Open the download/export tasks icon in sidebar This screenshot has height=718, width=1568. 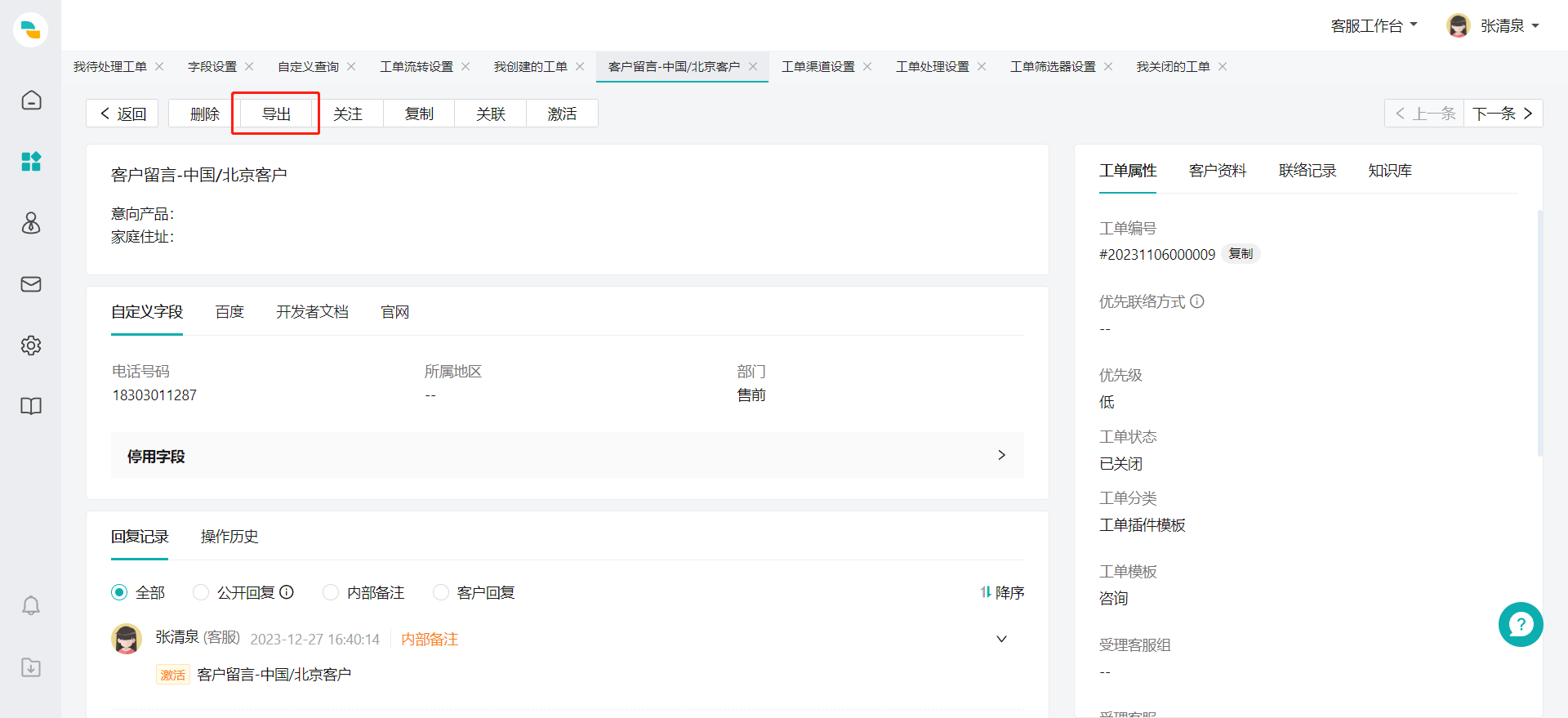point(31,667)
